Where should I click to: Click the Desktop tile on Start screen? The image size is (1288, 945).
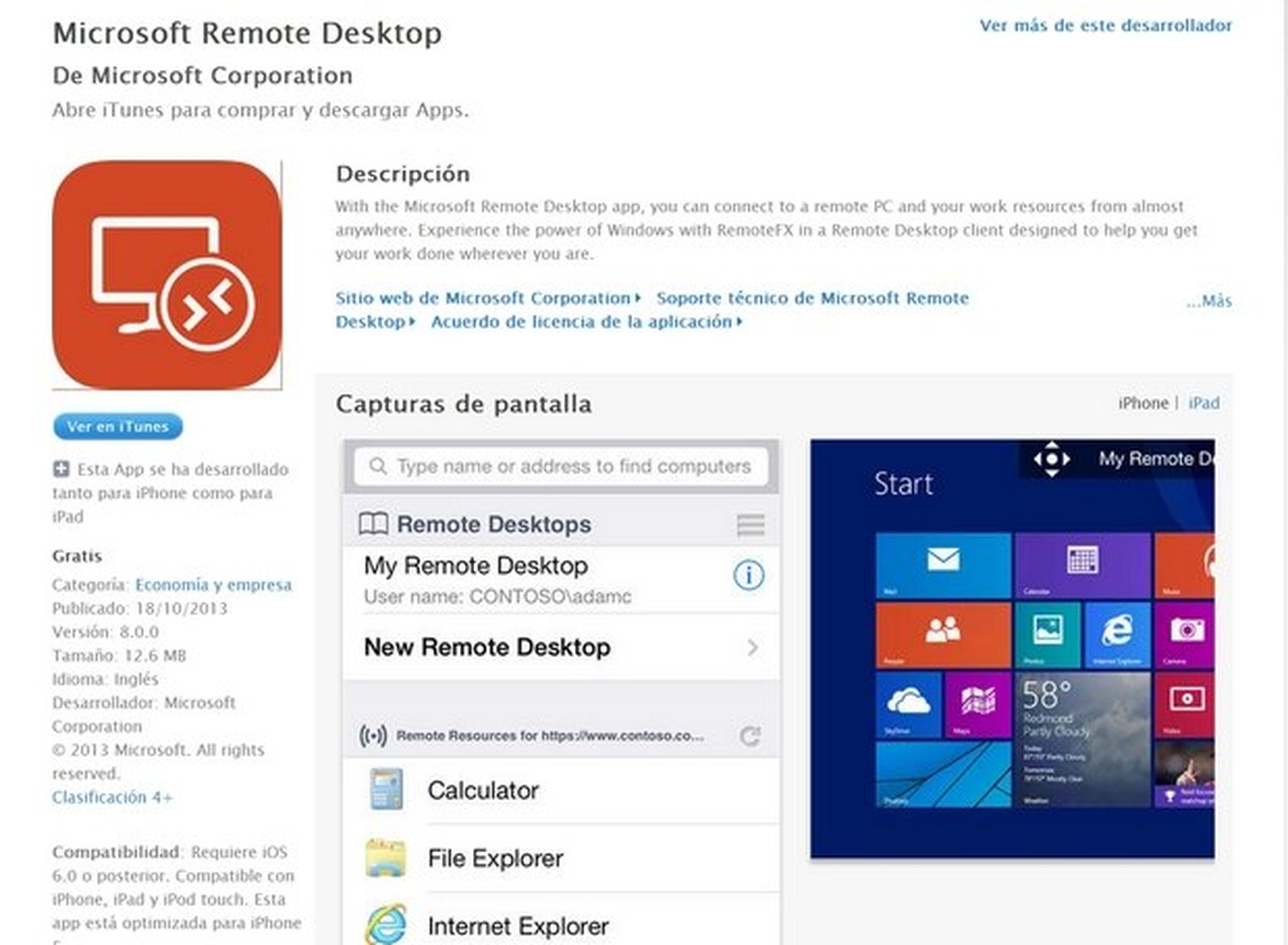pos(943,775)
